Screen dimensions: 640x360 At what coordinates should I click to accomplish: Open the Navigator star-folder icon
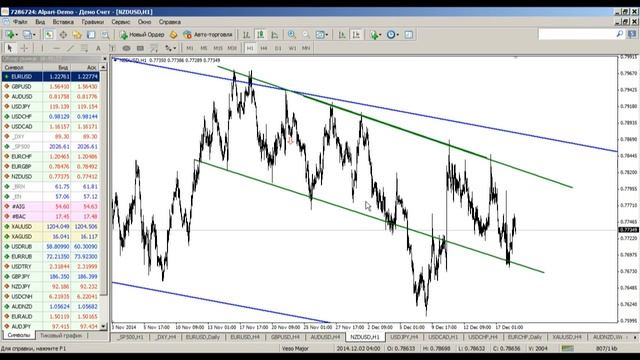tap(77, 35)
